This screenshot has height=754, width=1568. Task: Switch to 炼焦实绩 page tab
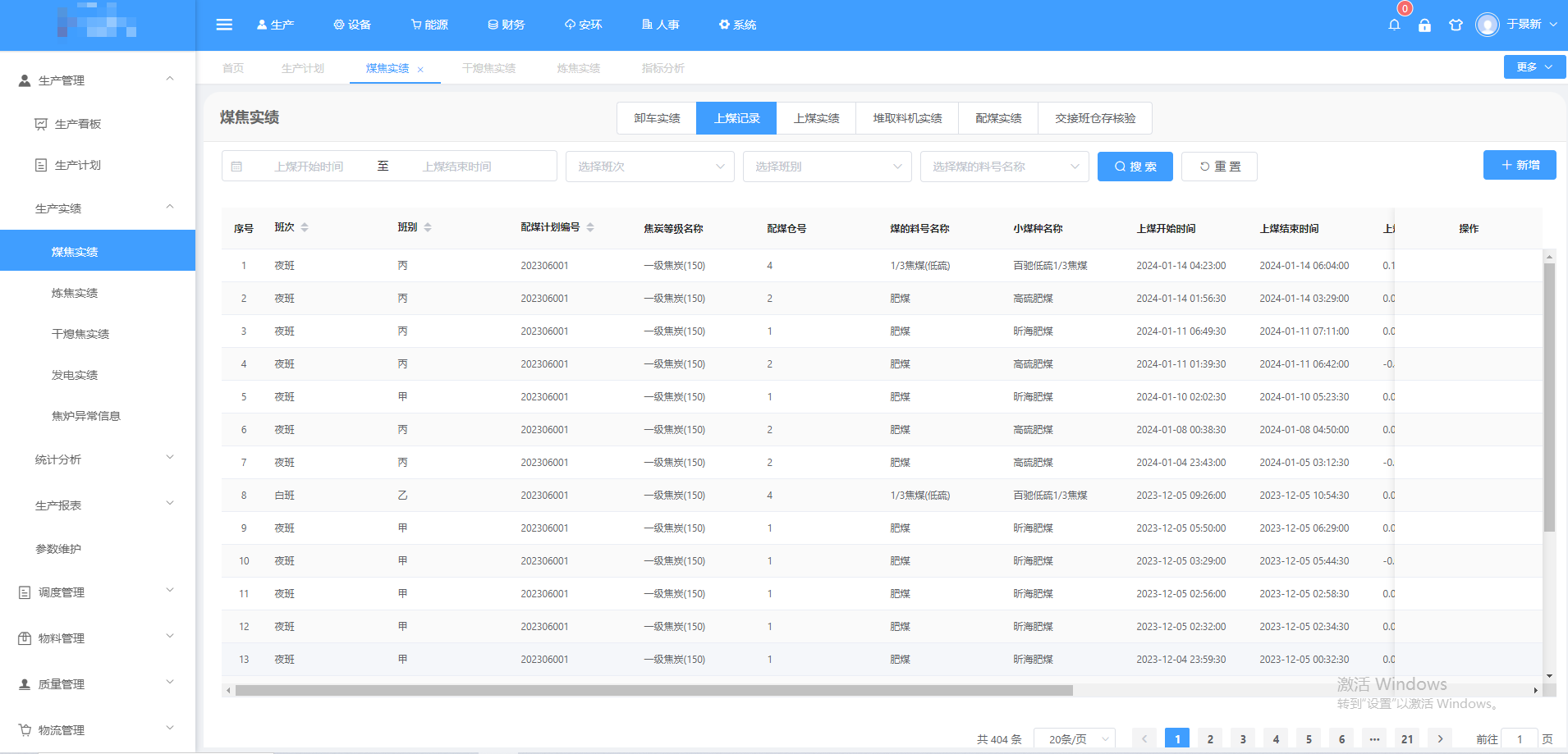point(579,68)
